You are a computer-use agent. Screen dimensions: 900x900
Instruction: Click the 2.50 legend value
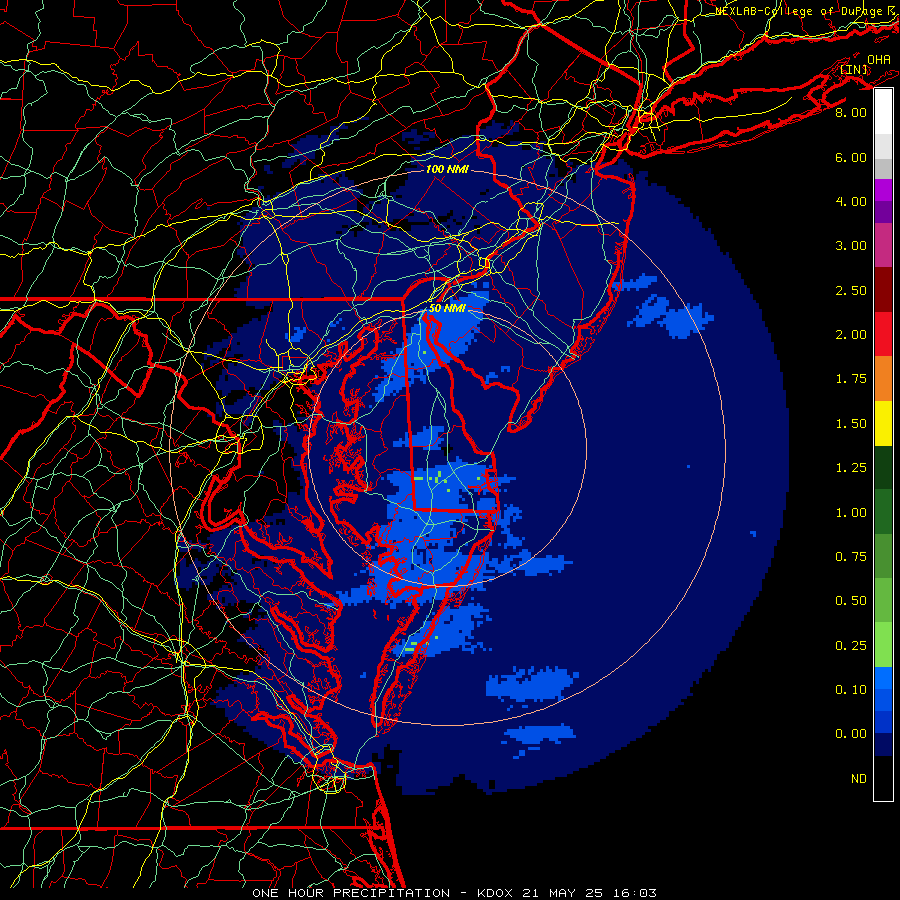[x=851, y=290]
